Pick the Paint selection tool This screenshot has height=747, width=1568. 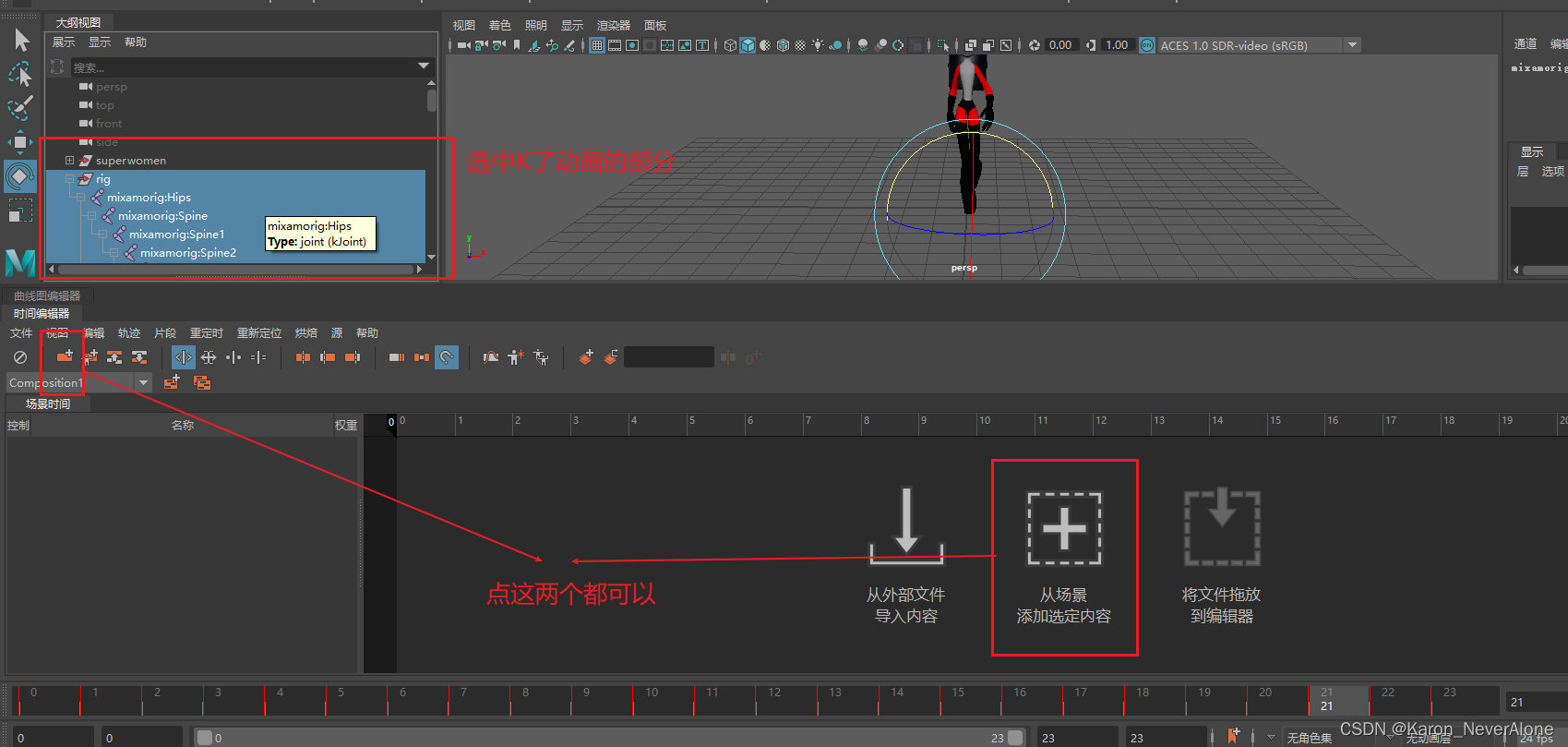coord(20,107)
